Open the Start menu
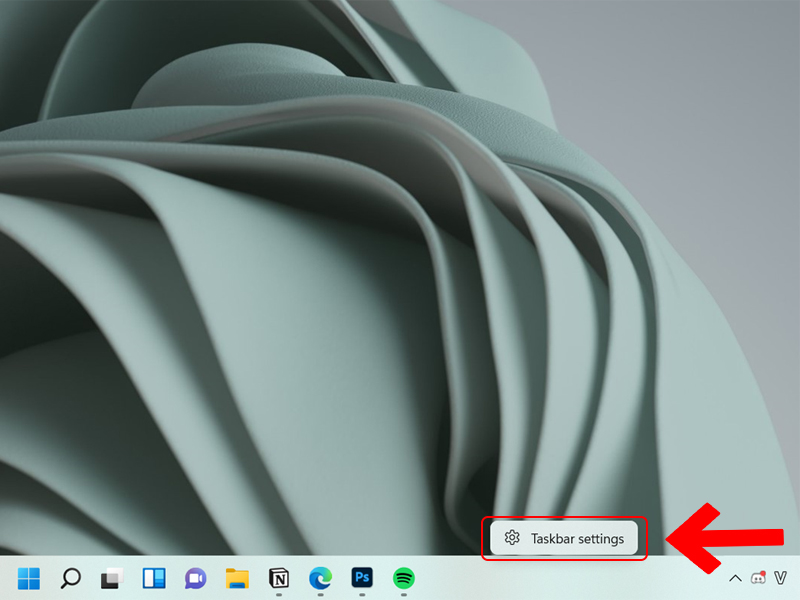The width and height of the screenshot is (800, 600). pyautogui.click(x=30, y=578)
